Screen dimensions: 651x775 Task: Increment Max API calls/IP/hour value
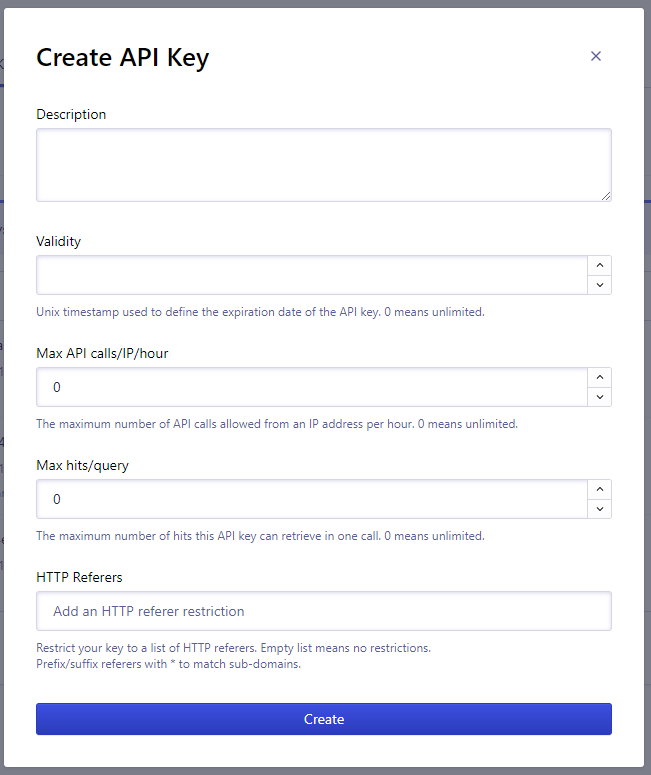click(x=600, y=377)
